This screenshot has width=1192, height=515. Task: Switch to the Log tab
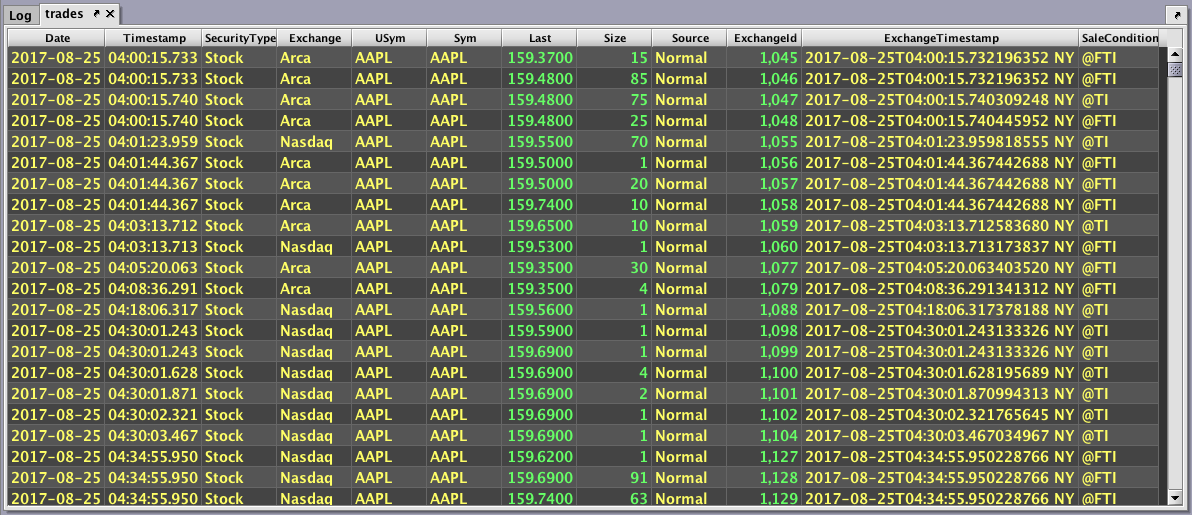(x=21, y=15)
